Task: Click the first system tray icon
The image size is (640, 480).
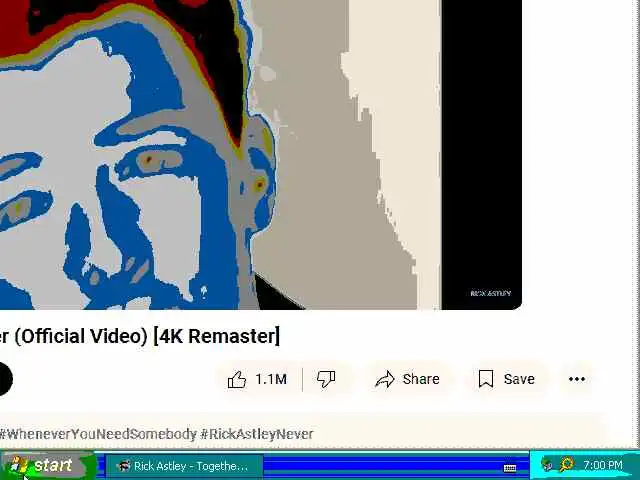Action: click(547, 464)
